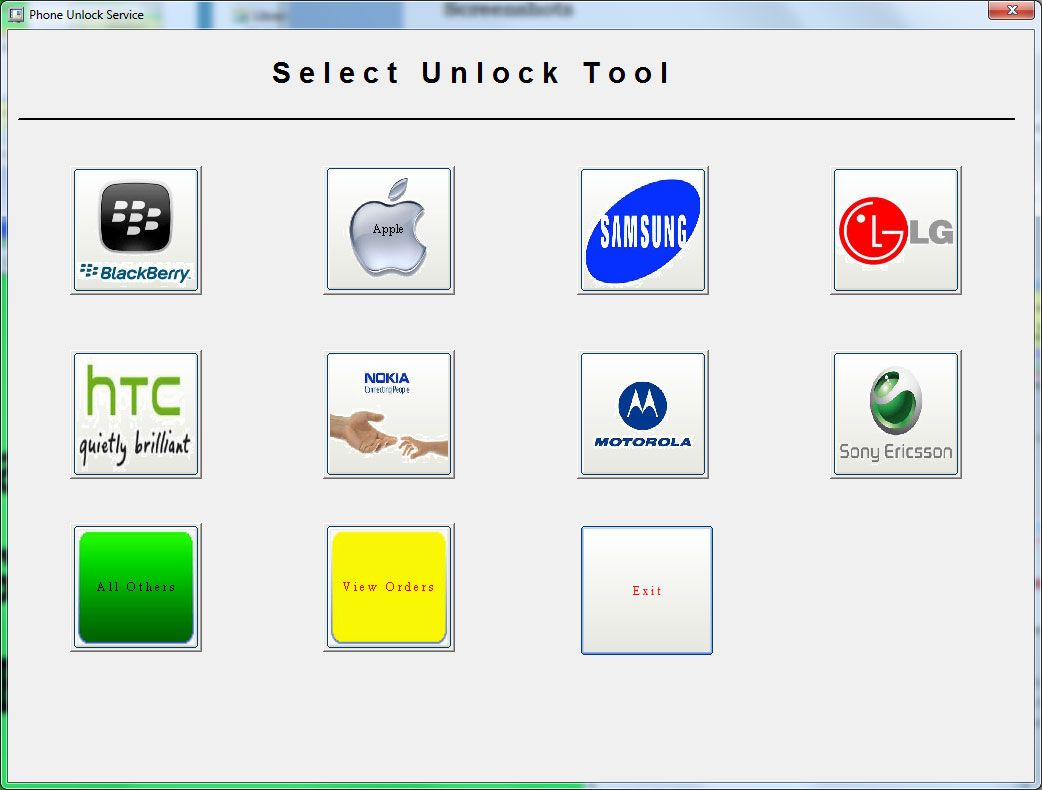The width and height of the screenshot is (1042, 790).
Task: Click the green All Others button
Action: click(136, 587)
